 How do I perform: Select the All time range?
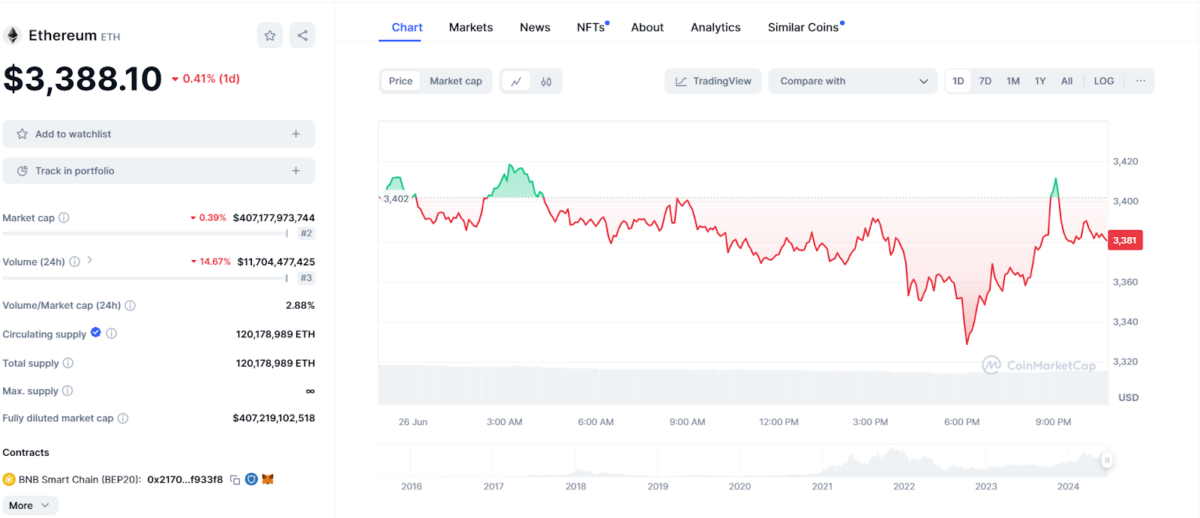point(1067,81)
